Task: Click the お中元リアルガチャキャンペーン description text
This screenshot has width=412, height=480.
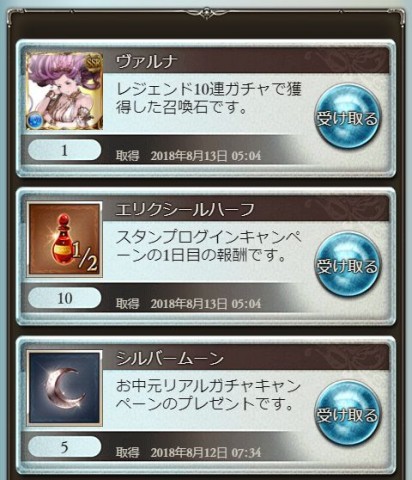Action: click(x=209, y=395)
